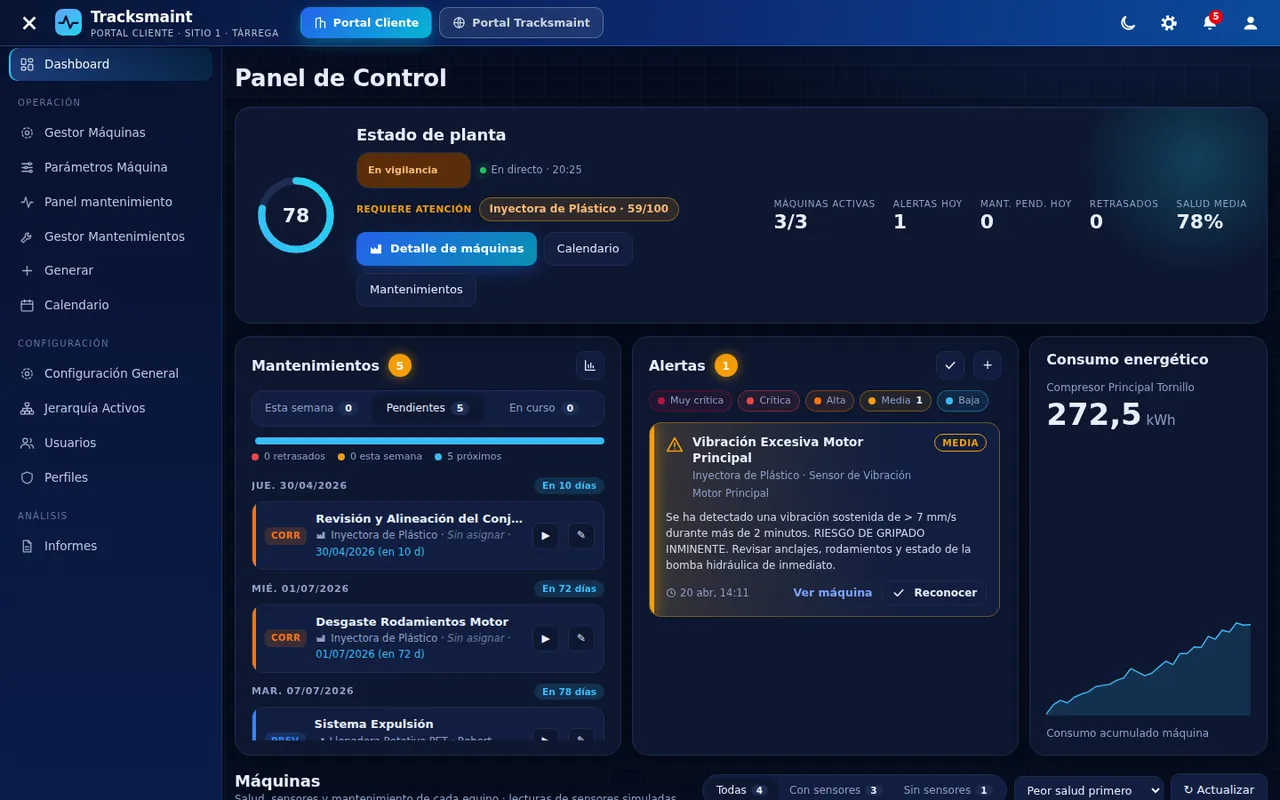The width and height of the screenshot is (1280, 800).
Task: Click Reconocer button on vibration alert
Action: 935,593
